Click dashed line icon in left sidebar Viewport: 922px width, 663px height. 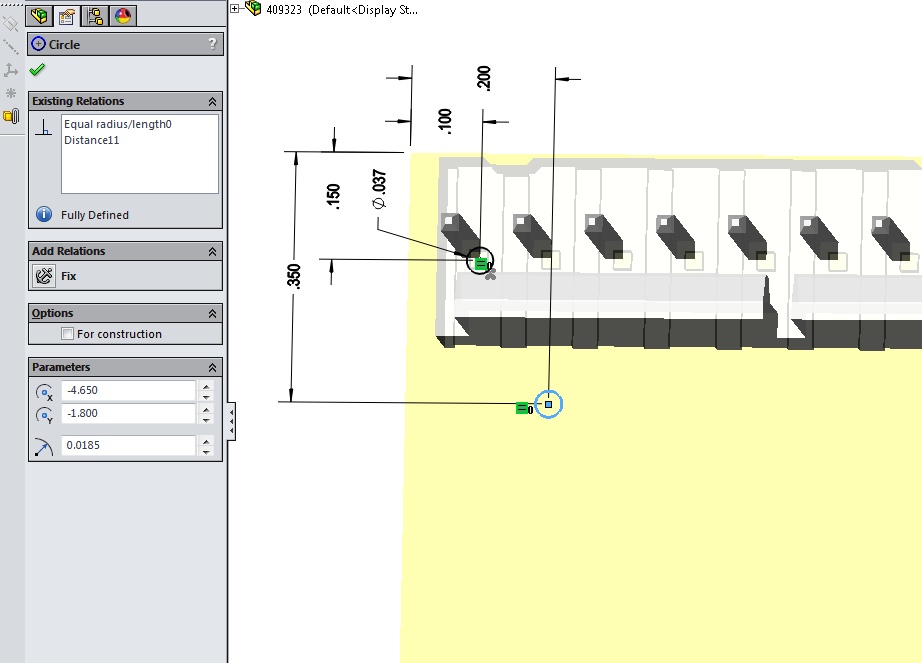click(x=11, y=46)
